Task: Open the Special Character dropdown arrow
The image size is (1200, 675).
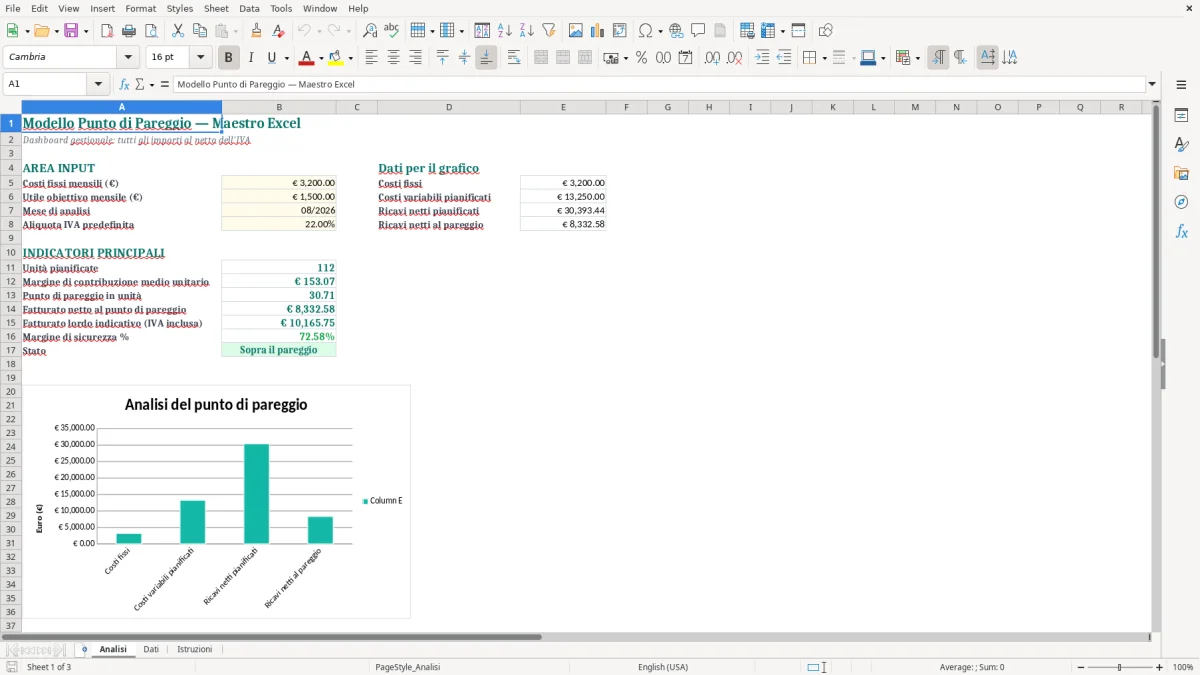Action: pyautogui.click(x=660, y=31)
